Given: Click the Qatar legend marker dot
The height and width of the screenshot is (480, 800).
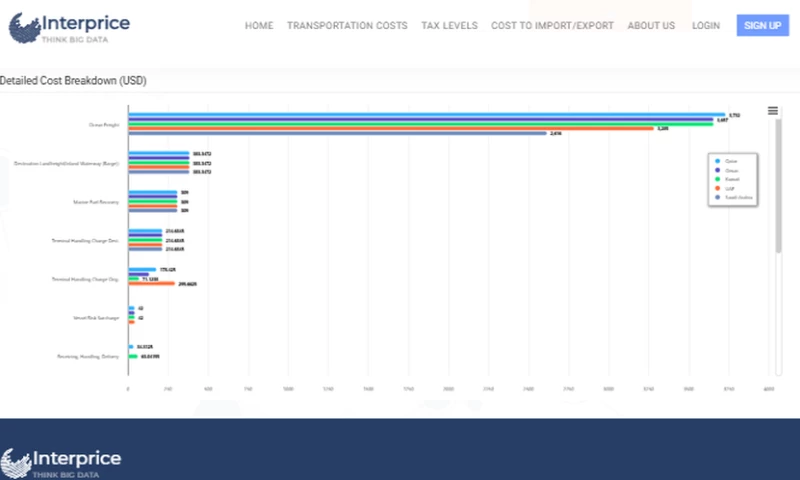Looking at the screenshot, I should [x=717, y=161].
